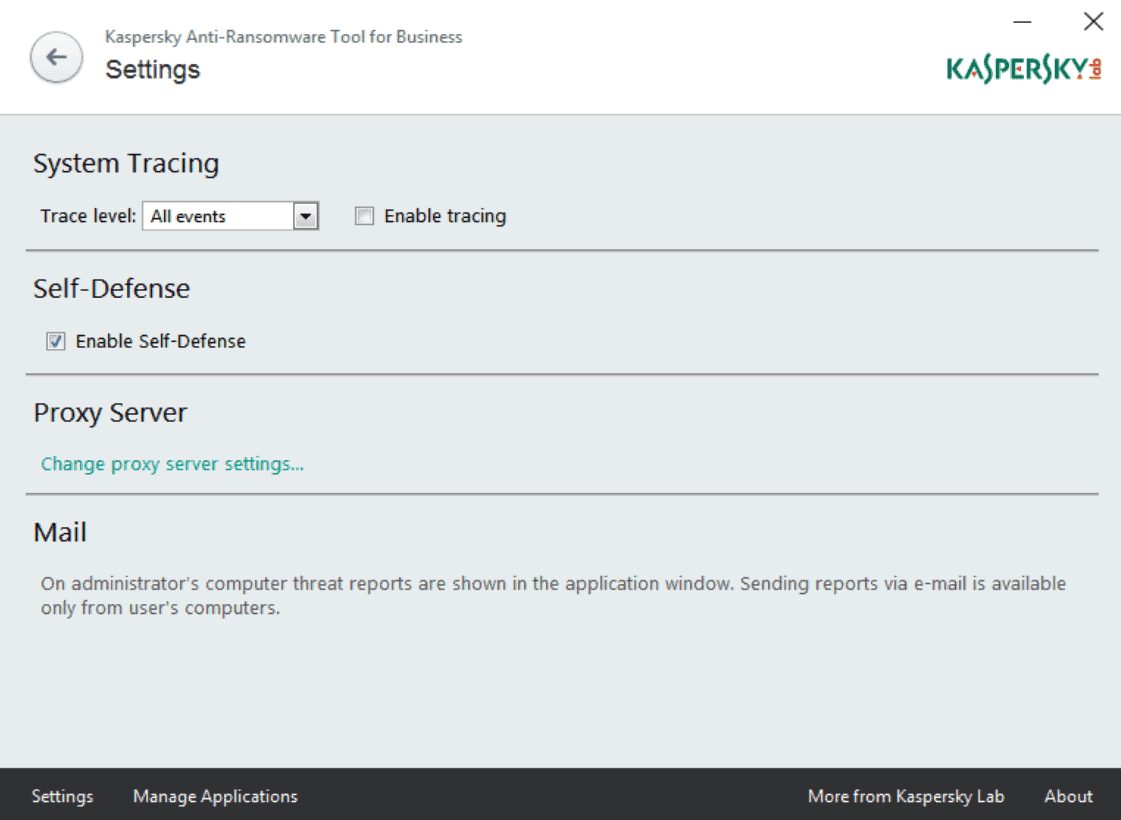Screen dimensions: 1121x820
Task: Enable the 'Enable tracing' checkbox
Action: 365,215
